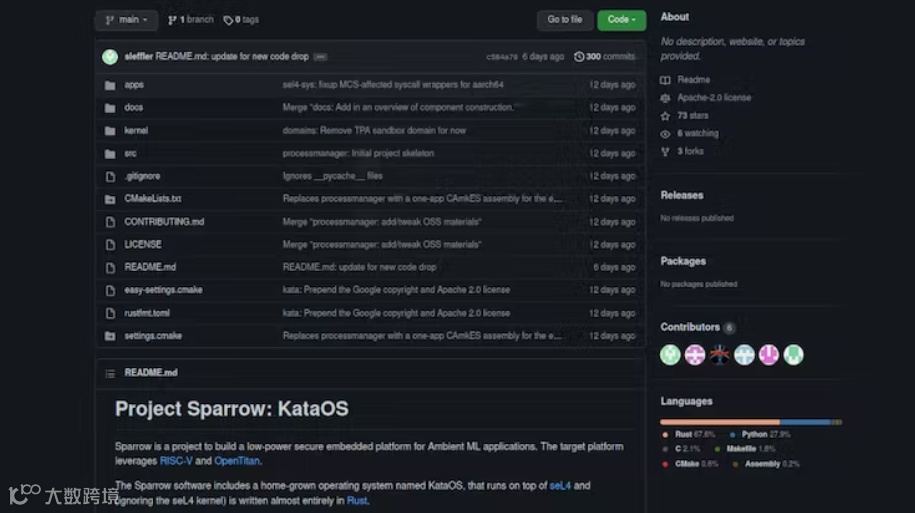Open the LICENSE file

143,245
